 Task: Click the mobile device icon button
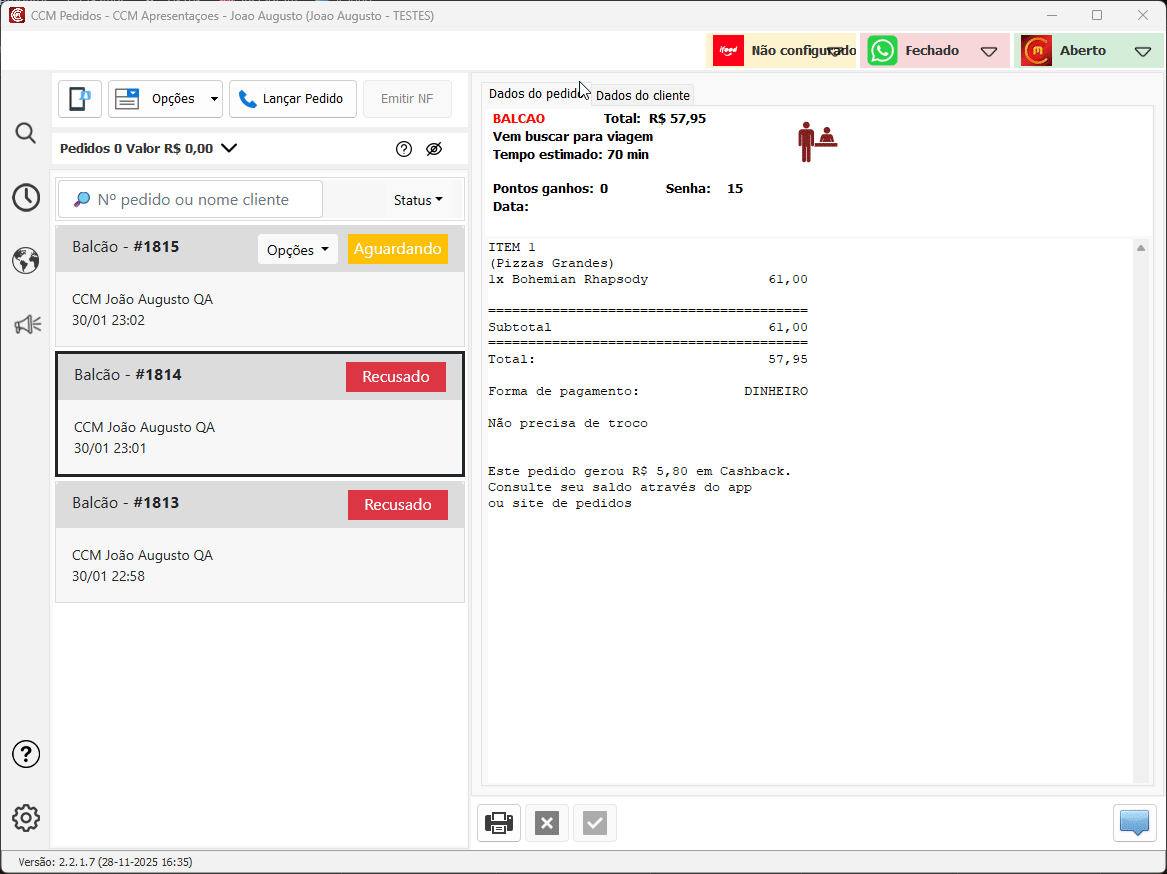click(79, 99)
